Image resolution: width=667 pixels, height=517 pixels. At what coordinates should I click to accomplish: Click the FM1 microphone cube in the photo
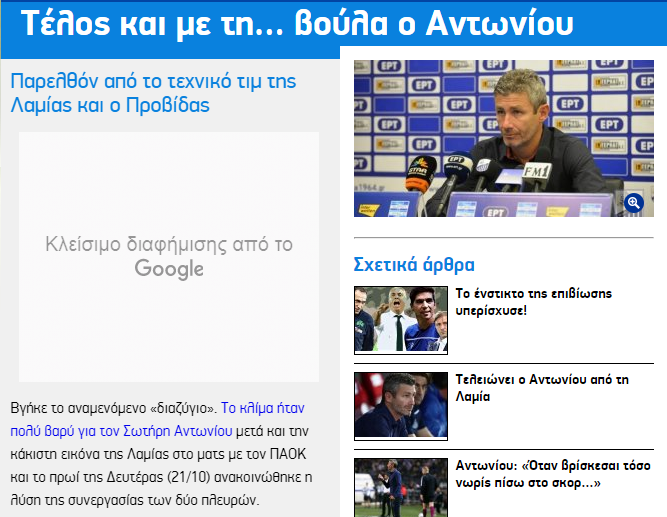[536, 172]
